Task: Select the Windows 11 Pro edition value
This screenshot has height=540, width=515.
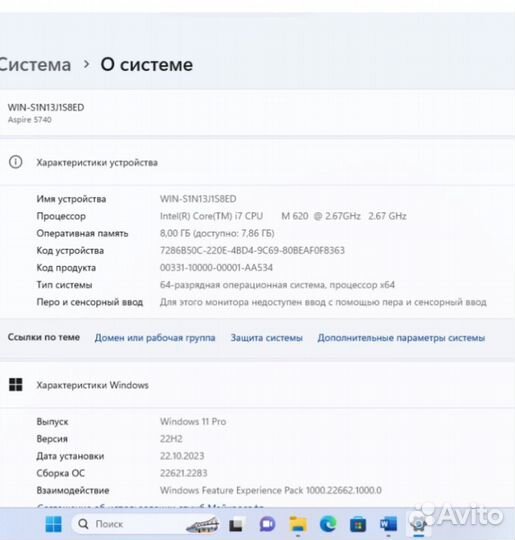Action: pos(193,422)
